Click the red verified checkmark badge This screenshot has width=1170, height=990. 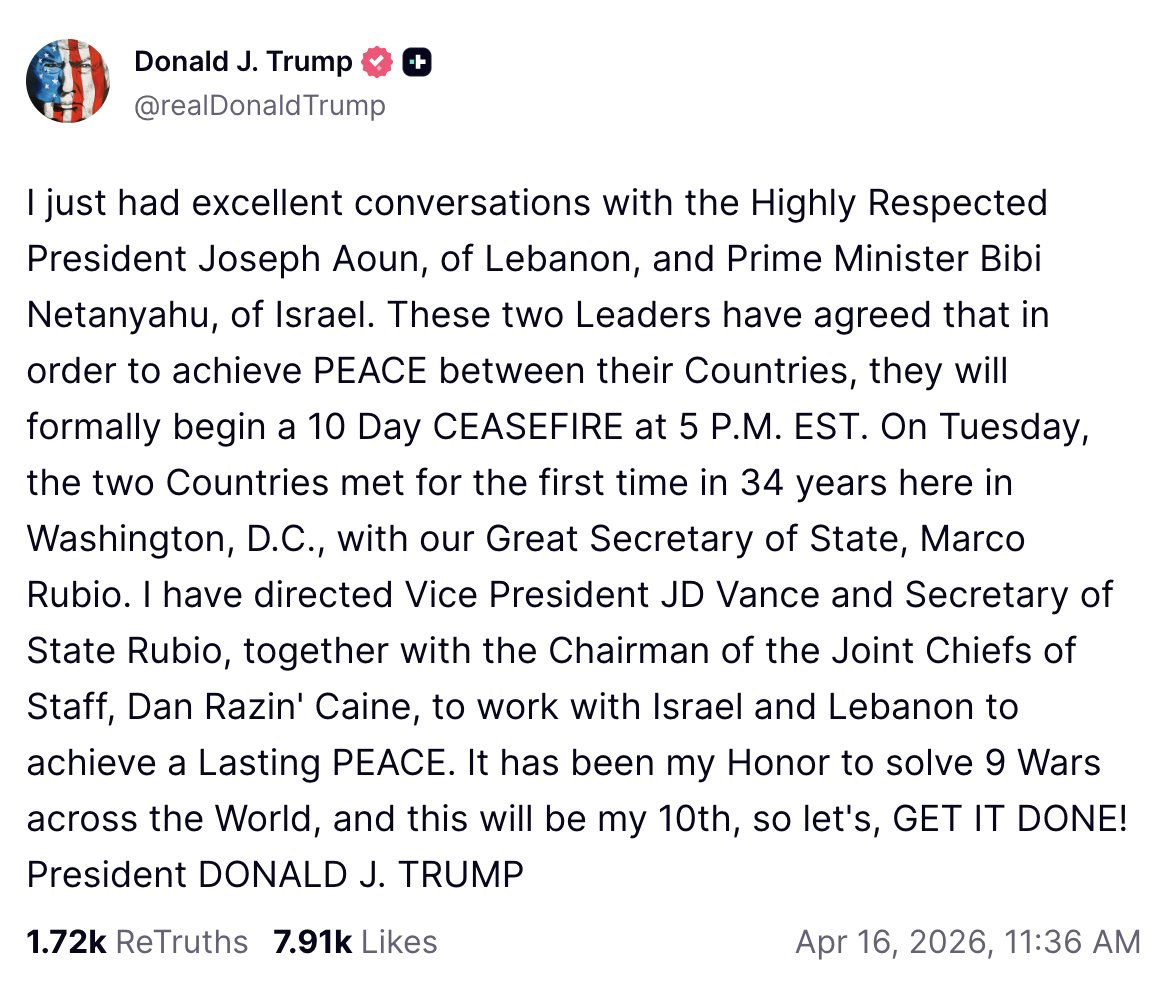pos(376,62)
